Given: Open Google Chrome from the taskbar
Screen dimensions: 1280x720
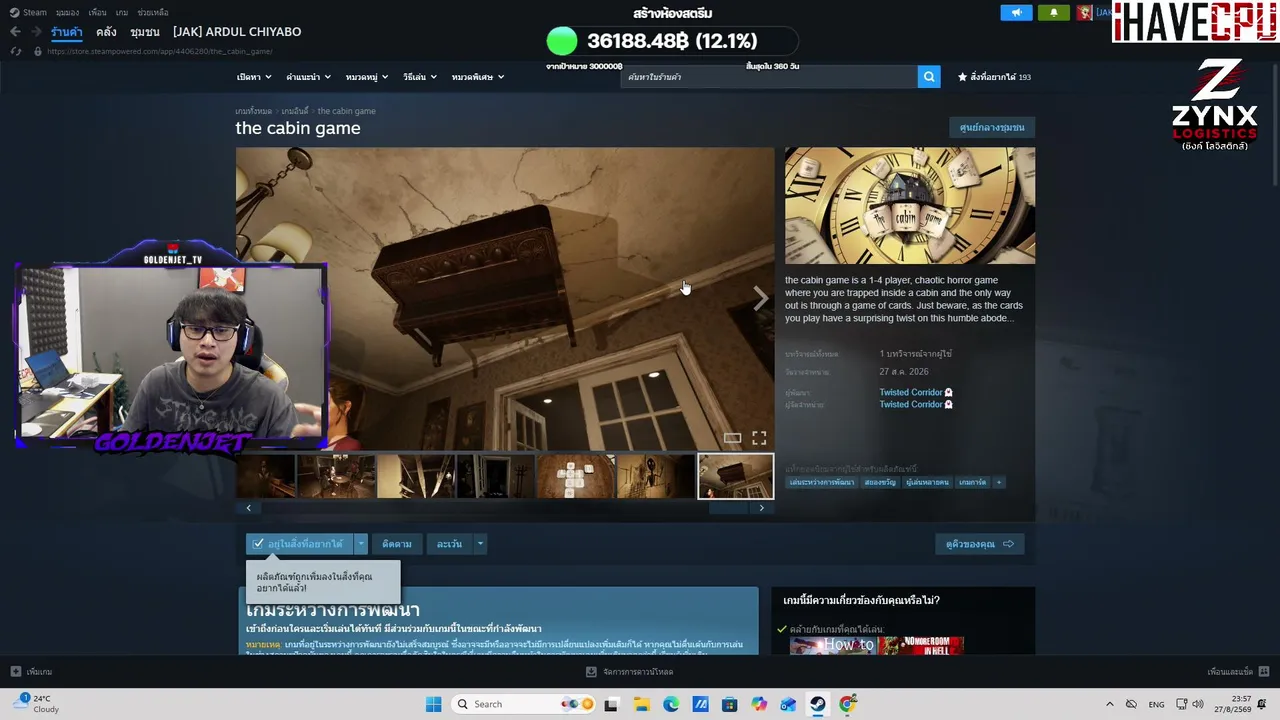Looking at the screenshot, I should pyautogui.click(x=847, y=704).
